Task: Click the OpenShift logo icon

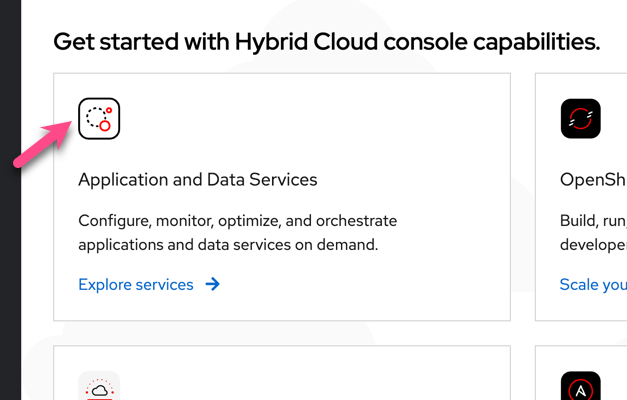Action: [x=580, y=118]
